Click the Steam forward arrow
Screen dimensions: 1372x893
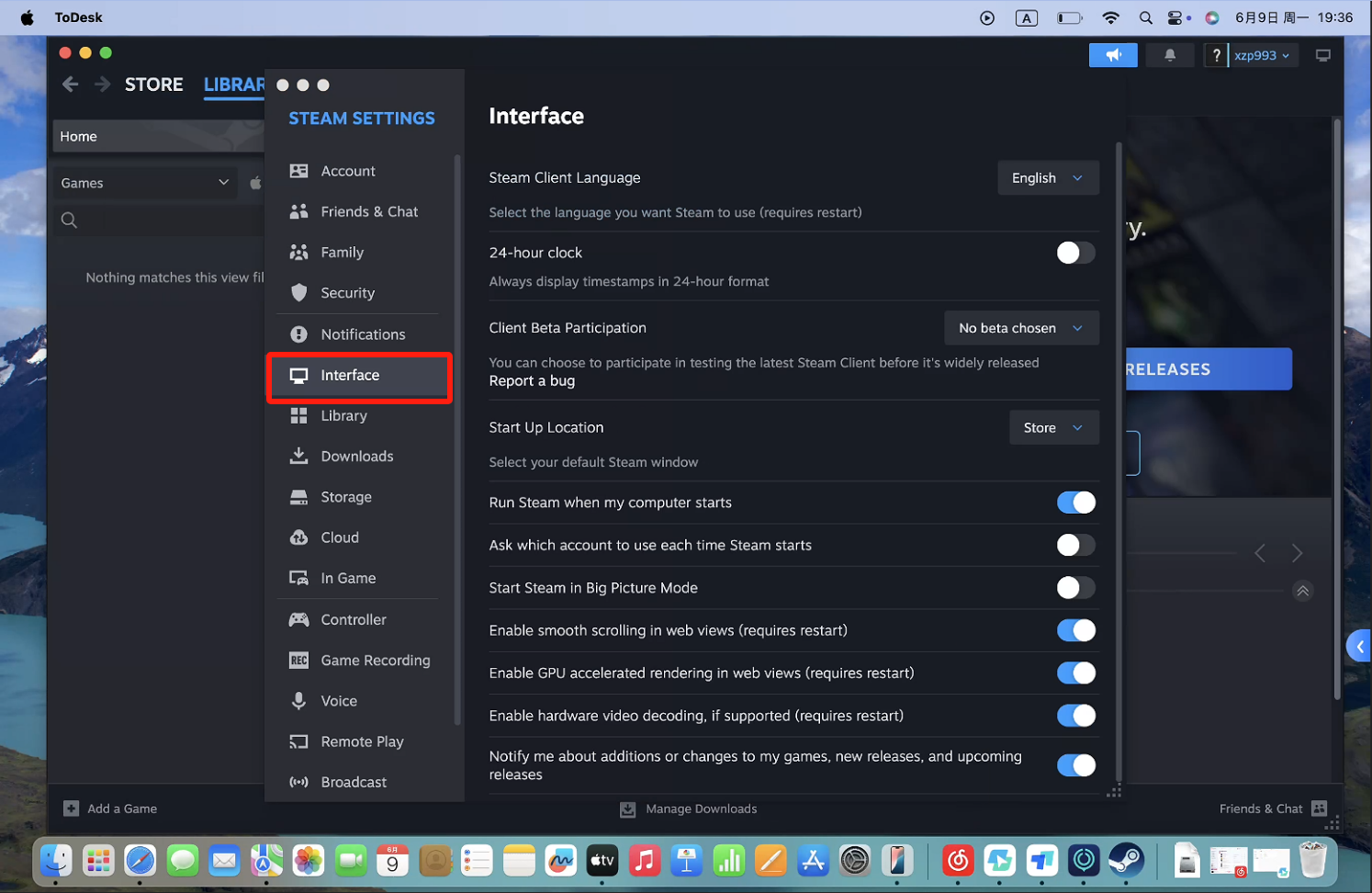(102, 85)
